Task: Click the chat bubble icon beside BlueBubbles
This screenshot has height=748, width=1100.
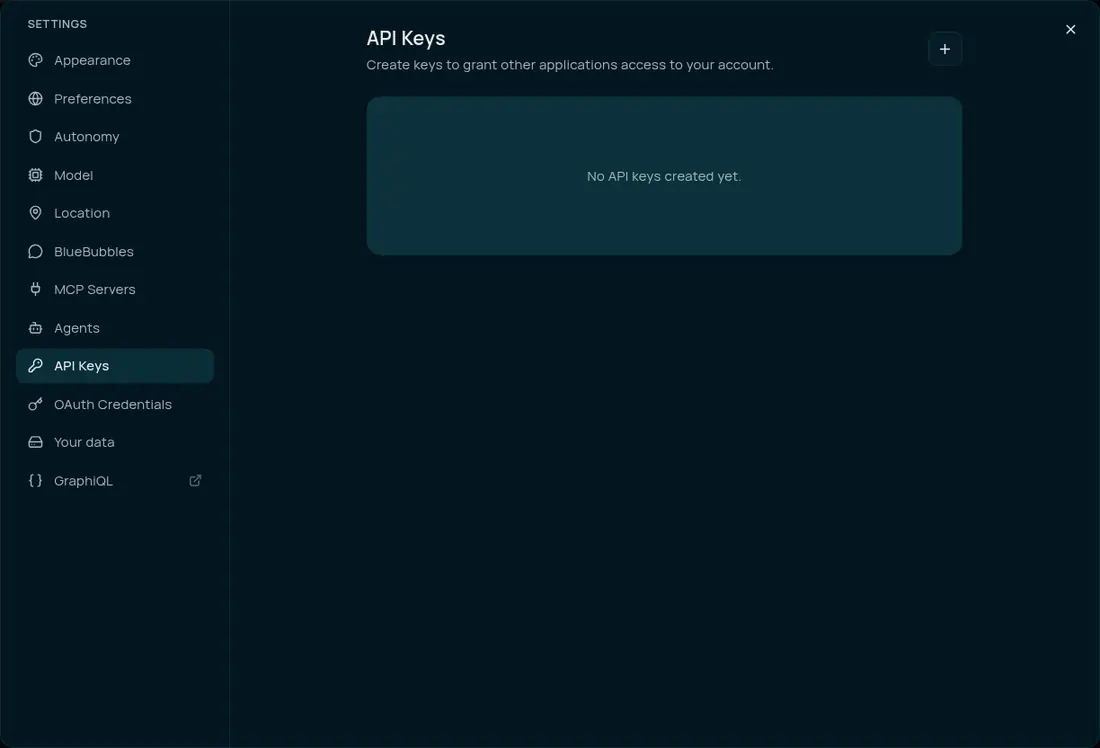Action: coord(35,252)
